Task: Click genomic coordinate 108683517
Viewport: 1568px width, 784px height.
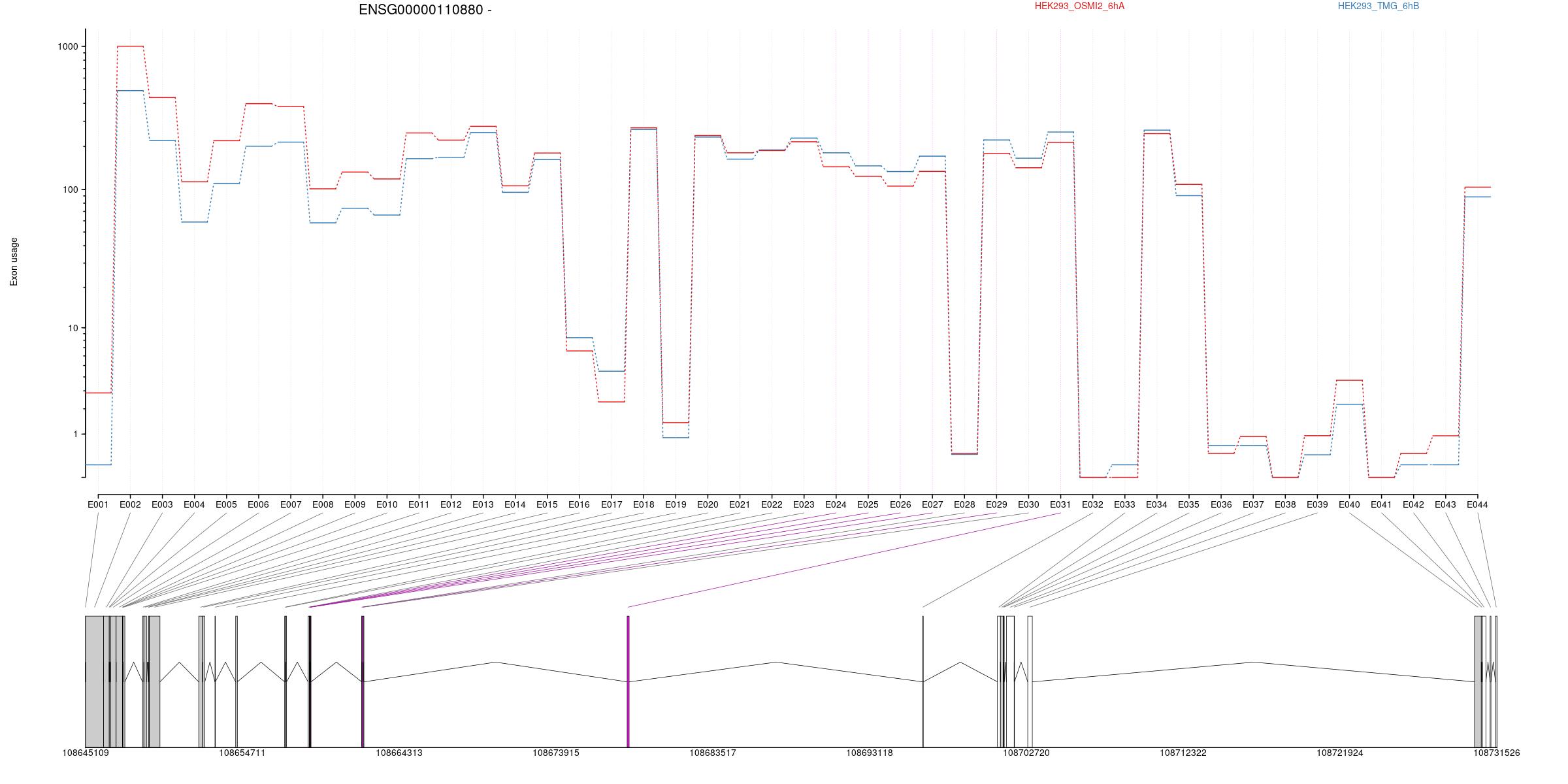Action: (713, 753)
